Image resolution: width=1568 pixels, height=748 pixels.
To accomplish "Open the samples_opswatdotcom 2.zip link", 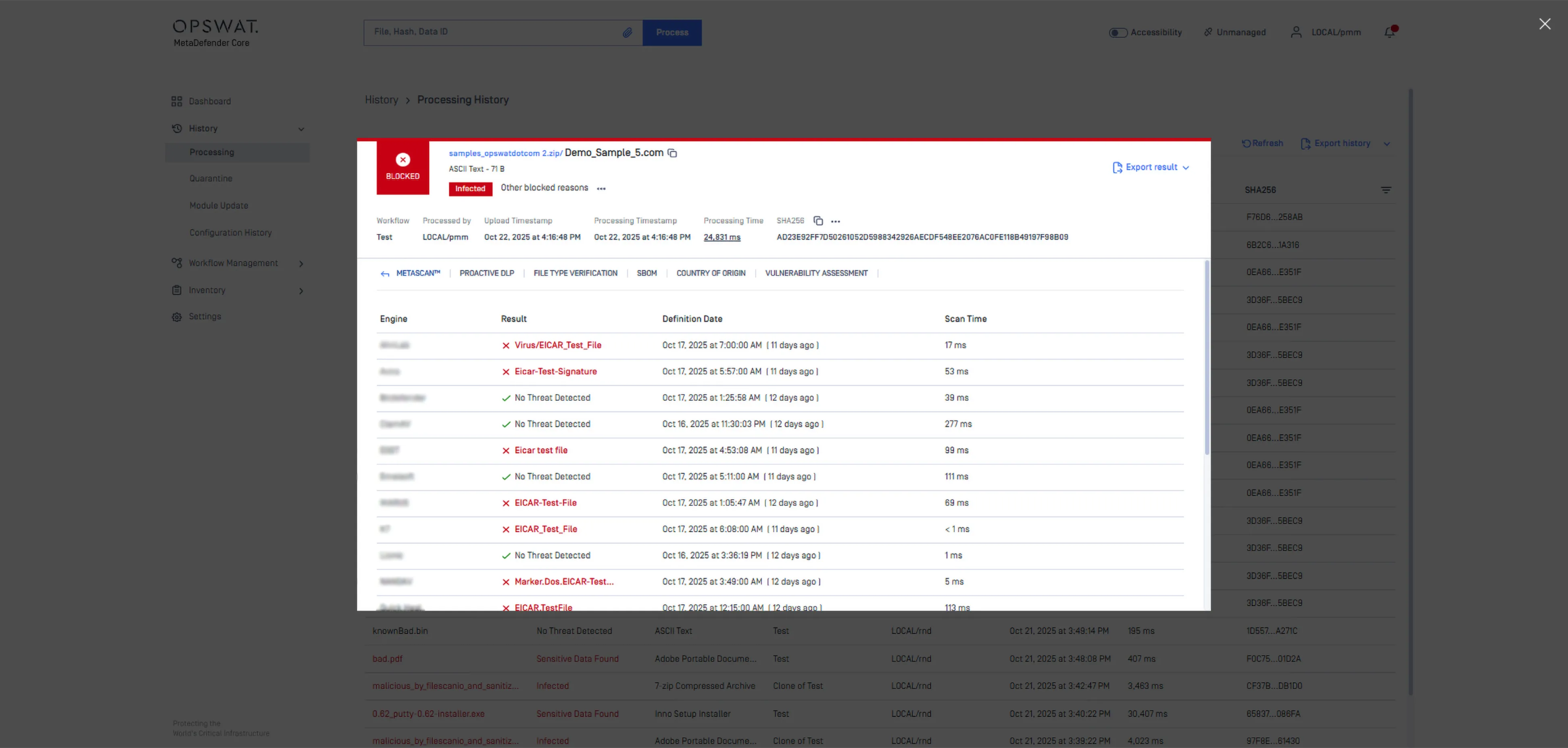I will pyautogui.click(x=505, y=153).
